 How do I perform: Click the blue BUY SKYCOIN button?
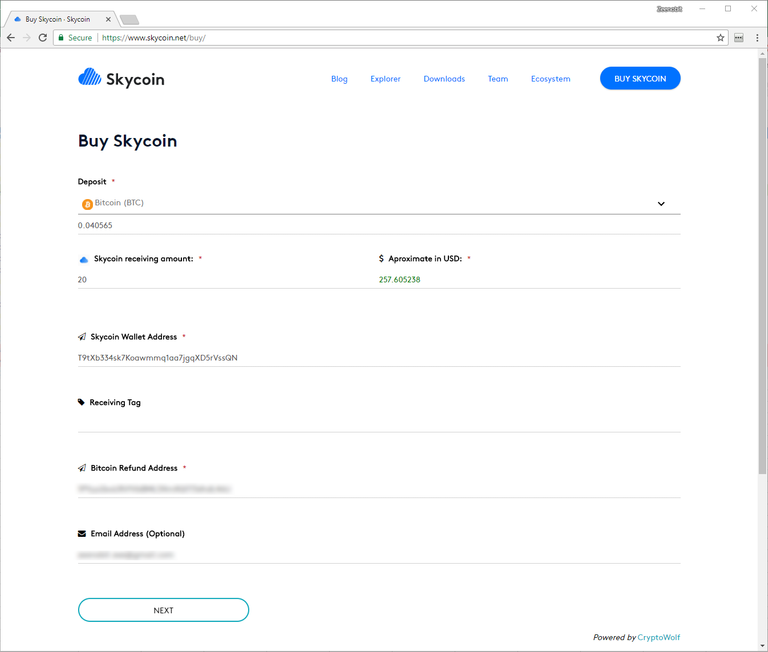point(640,78)
